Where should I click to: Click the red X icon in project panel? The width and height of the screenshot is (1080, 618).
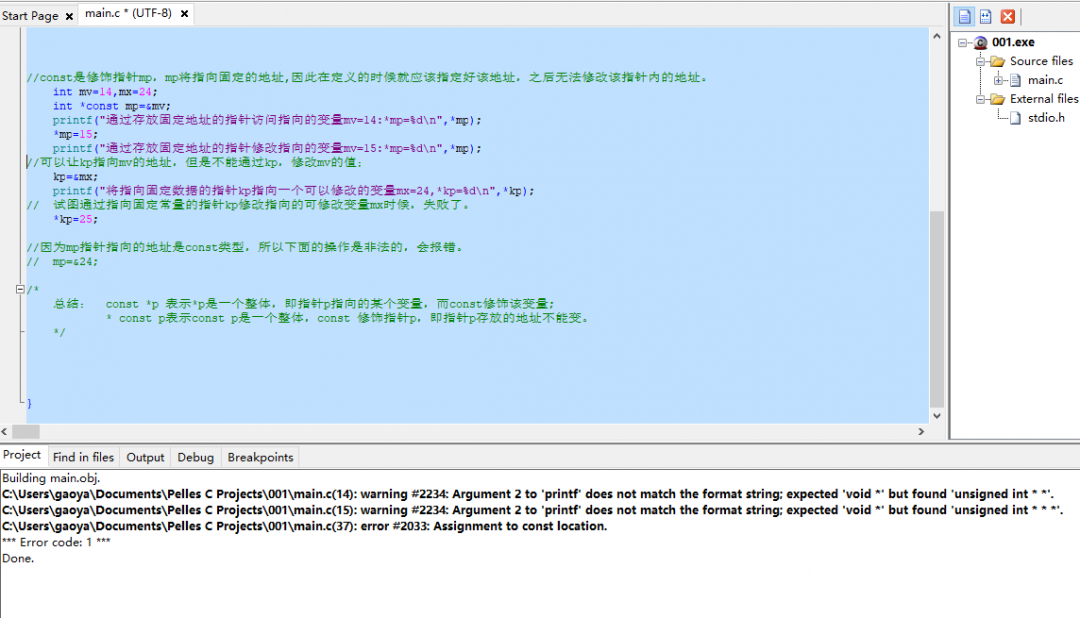(x=1008, y=17)
